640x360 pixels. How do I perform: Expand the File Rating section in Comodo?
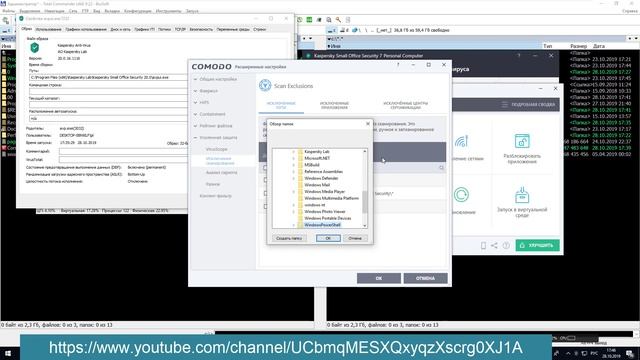(216, 126)
